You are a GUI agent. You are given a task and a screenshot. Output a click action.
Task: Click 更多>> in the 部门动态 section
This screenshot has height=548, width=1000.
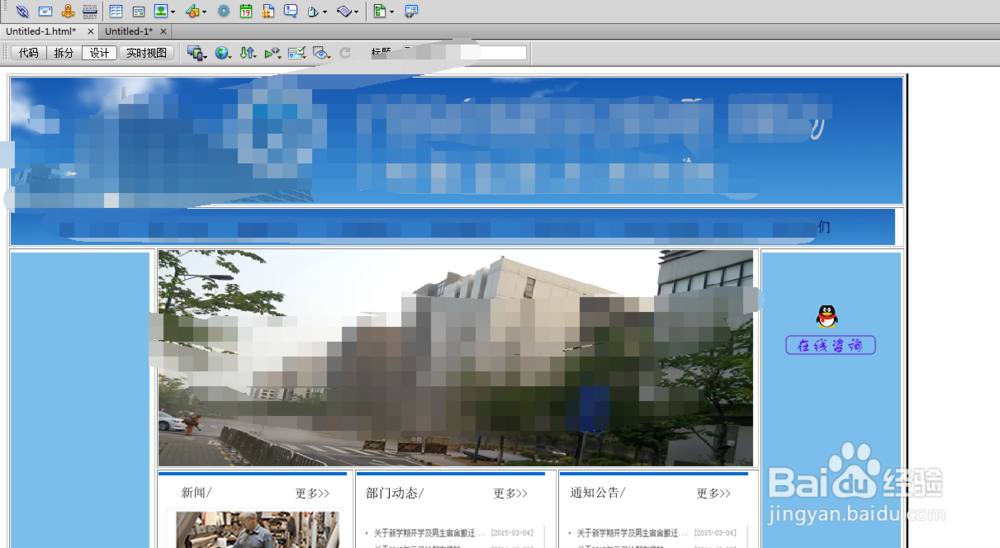(x=511, y=493)
